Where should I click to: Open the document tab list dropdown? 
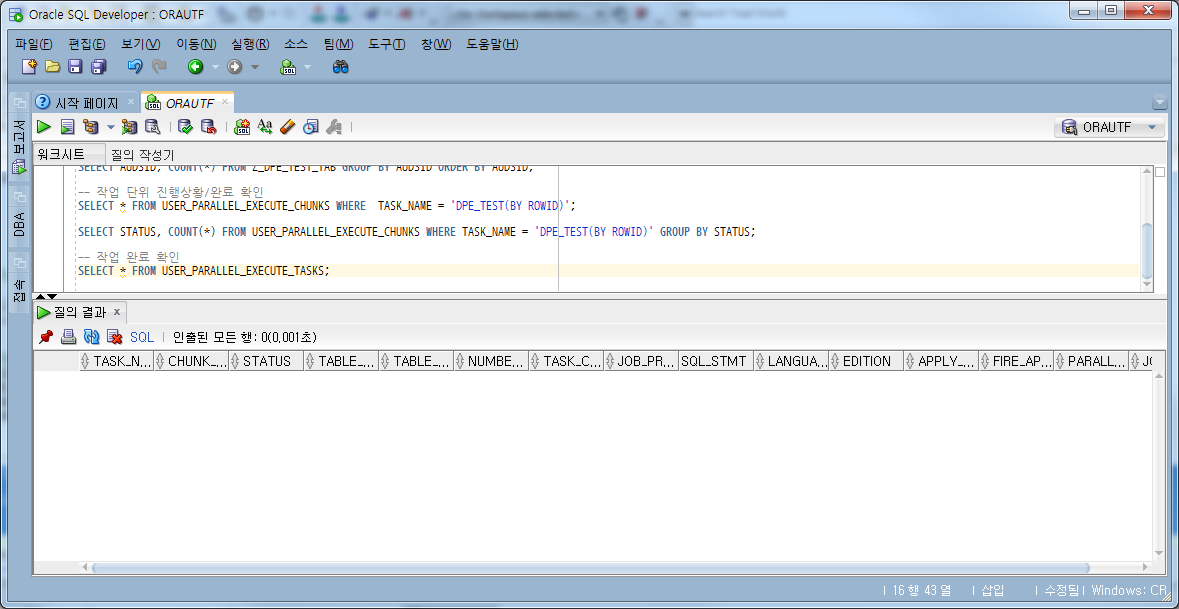tap(1158, 102)
